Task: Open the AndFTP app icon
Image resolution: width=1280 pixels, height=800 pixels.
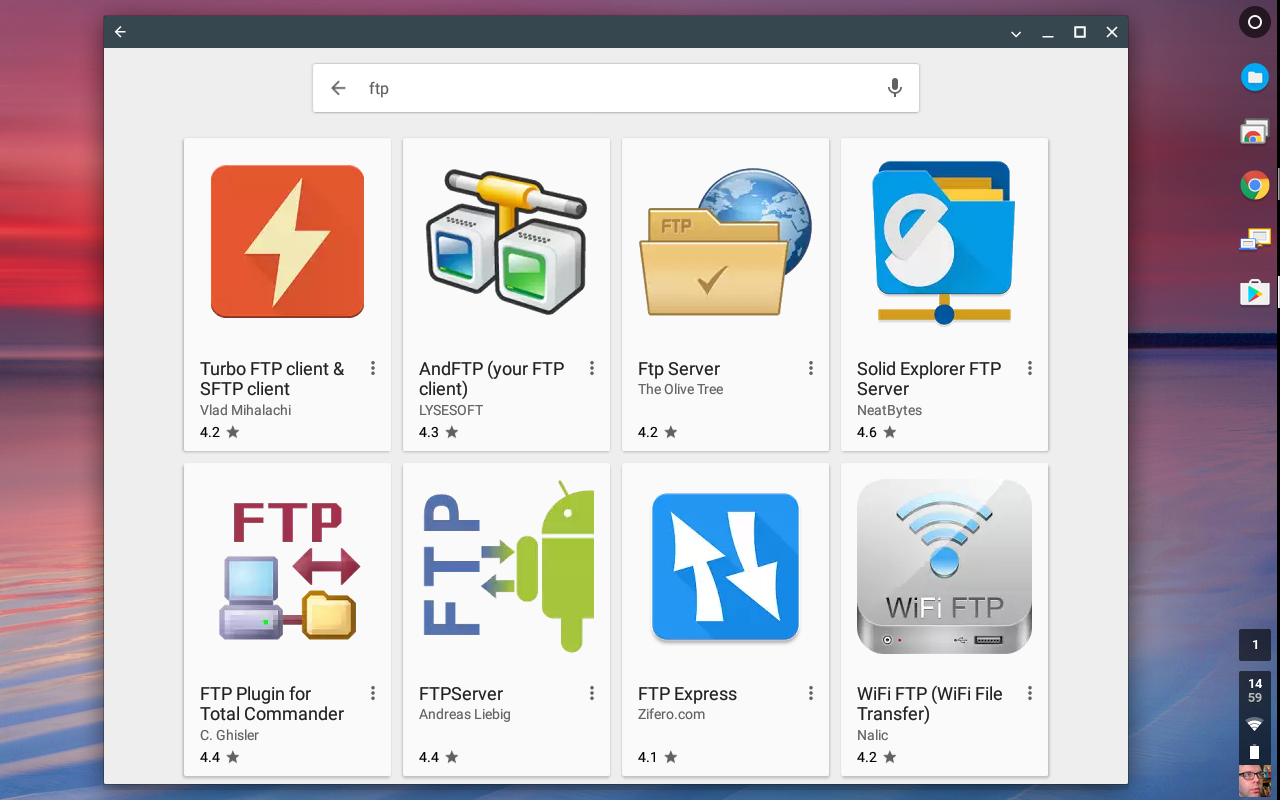Action: point(506,241)
